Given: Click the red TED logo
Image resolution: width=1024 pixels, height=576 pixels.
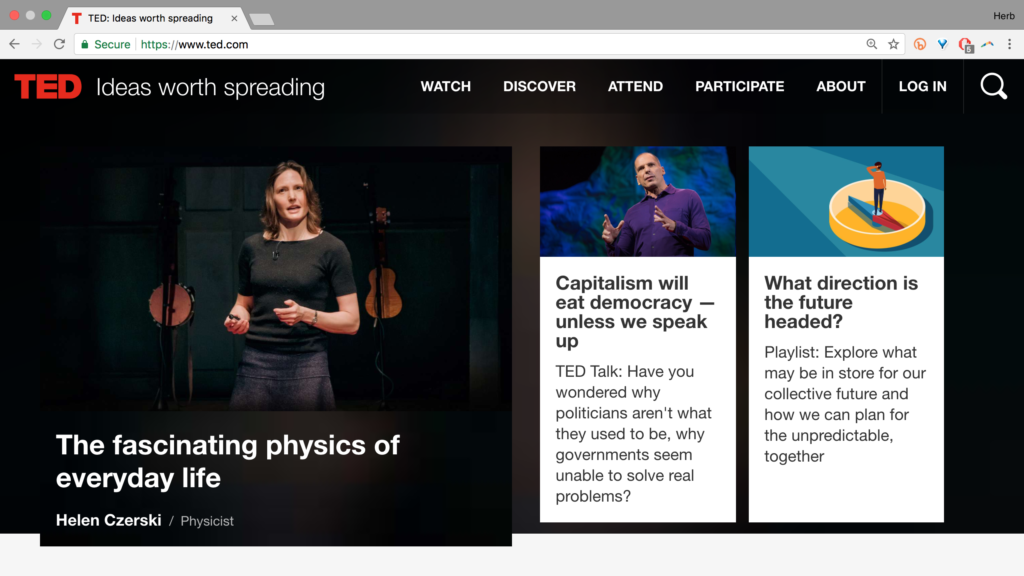Looking at the screenshot, I should click(x=48, y=86).
